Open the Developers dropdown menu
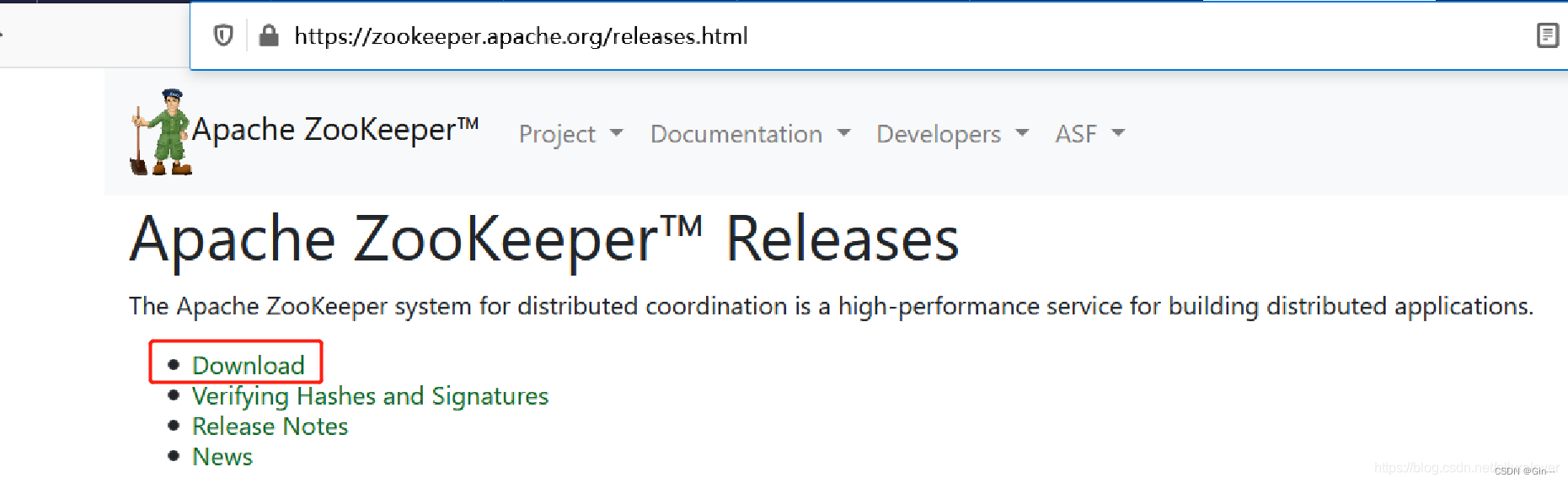The height and width of the screenshot is (483, 1568). [x=952, y=134]
